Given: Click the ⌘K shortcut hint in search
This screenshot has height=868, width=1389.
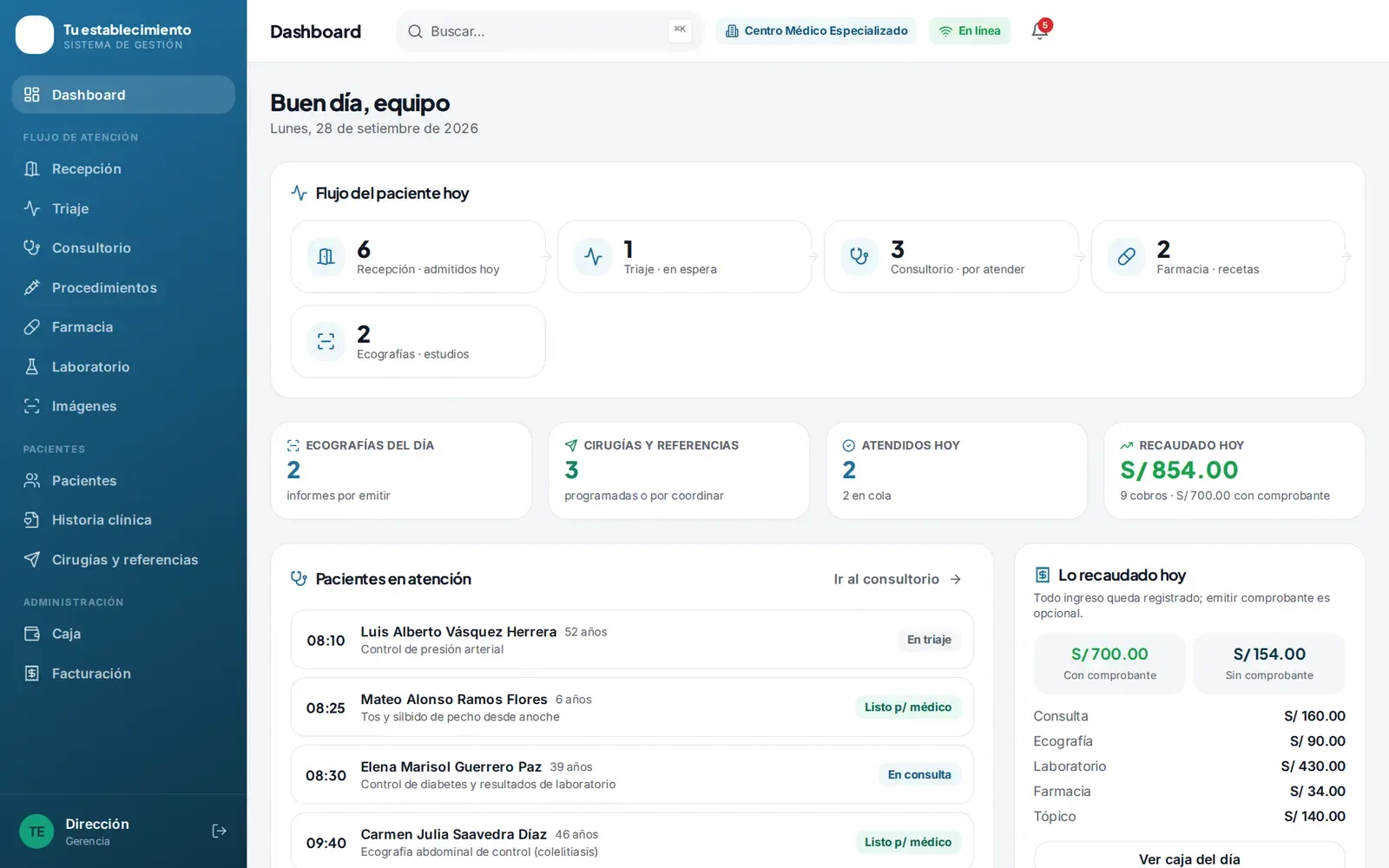Looking at the screenshot, I should pos(680,30).
